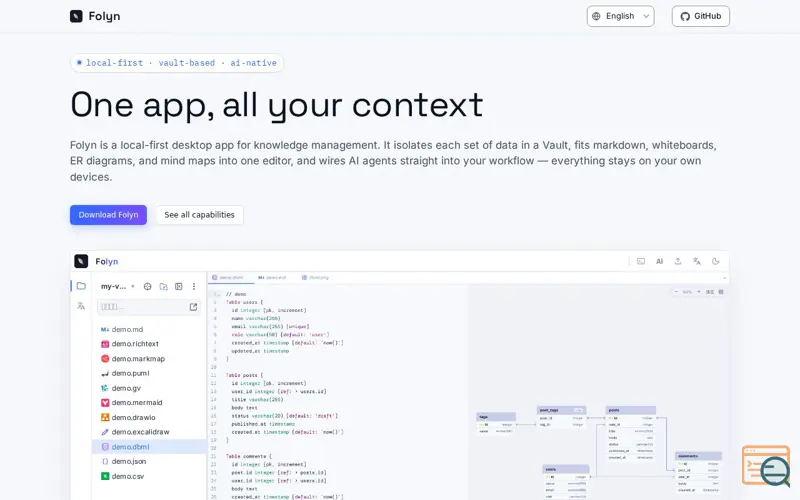This screenshot has height=500, width=800.
Task: Click See all capabilities
Action: [199, 215]
